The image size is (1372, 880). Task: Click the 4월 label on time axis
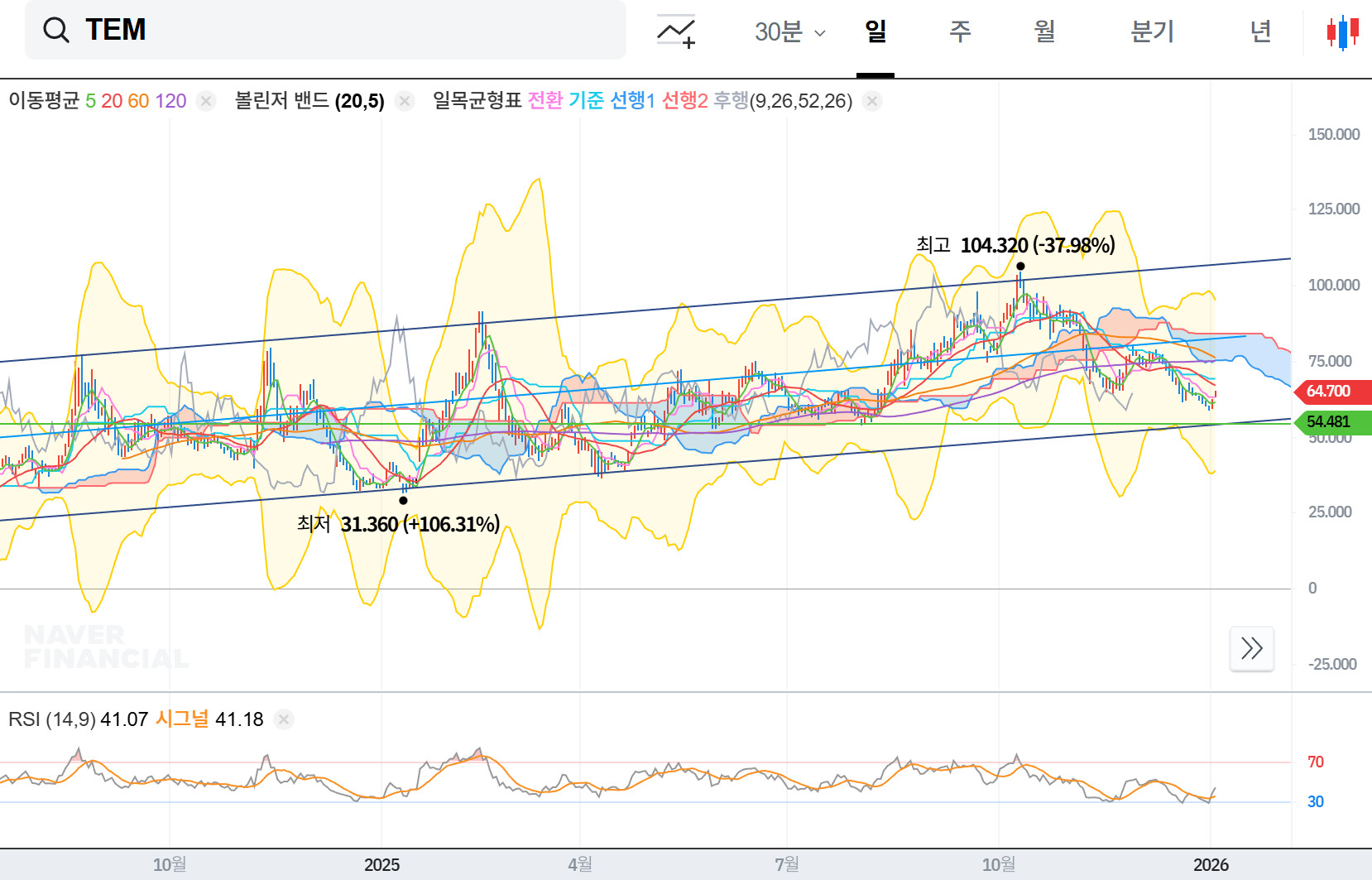tap(580, 865)
